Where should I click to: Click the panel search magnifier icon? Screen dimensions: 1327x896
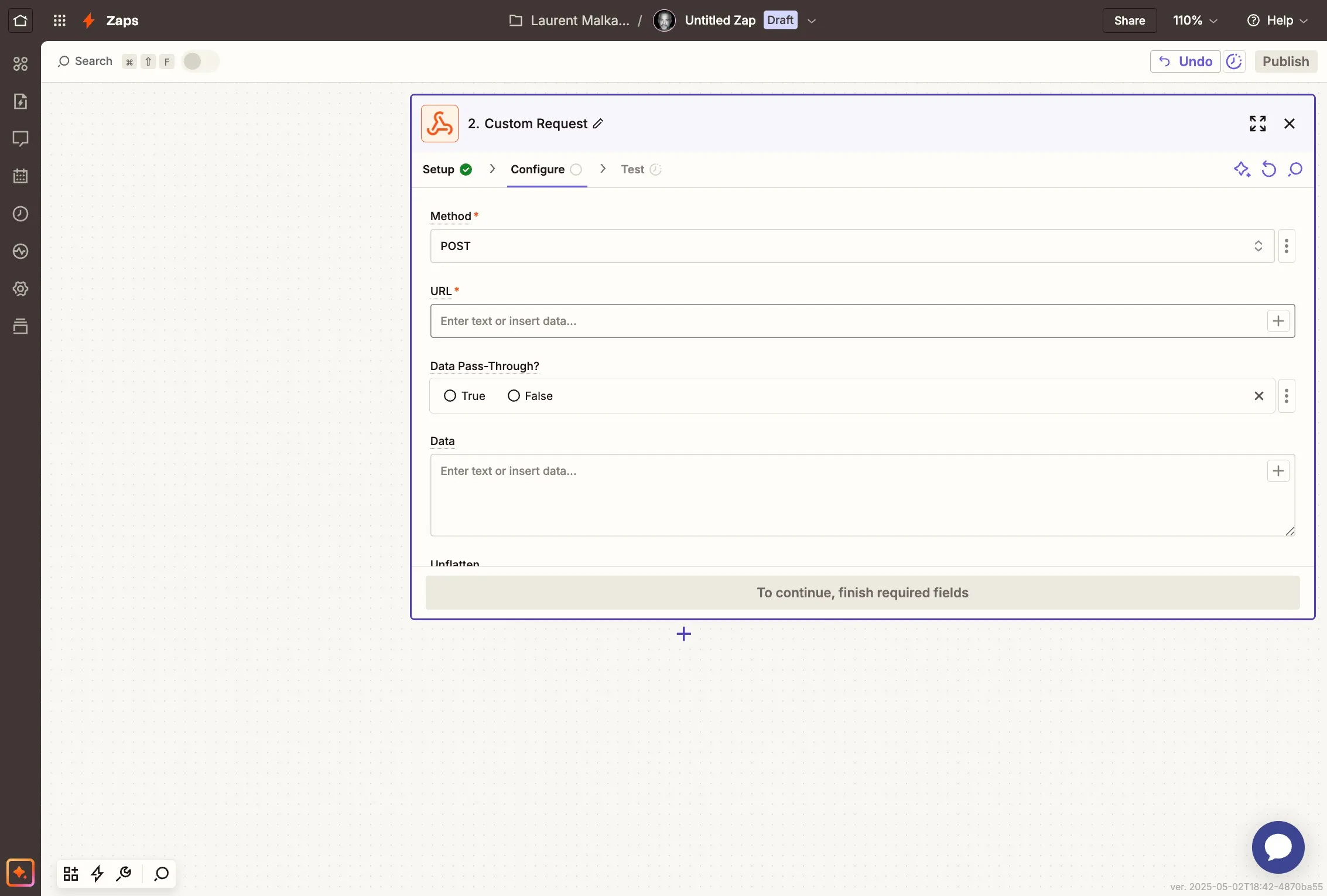pos(1295,169)
